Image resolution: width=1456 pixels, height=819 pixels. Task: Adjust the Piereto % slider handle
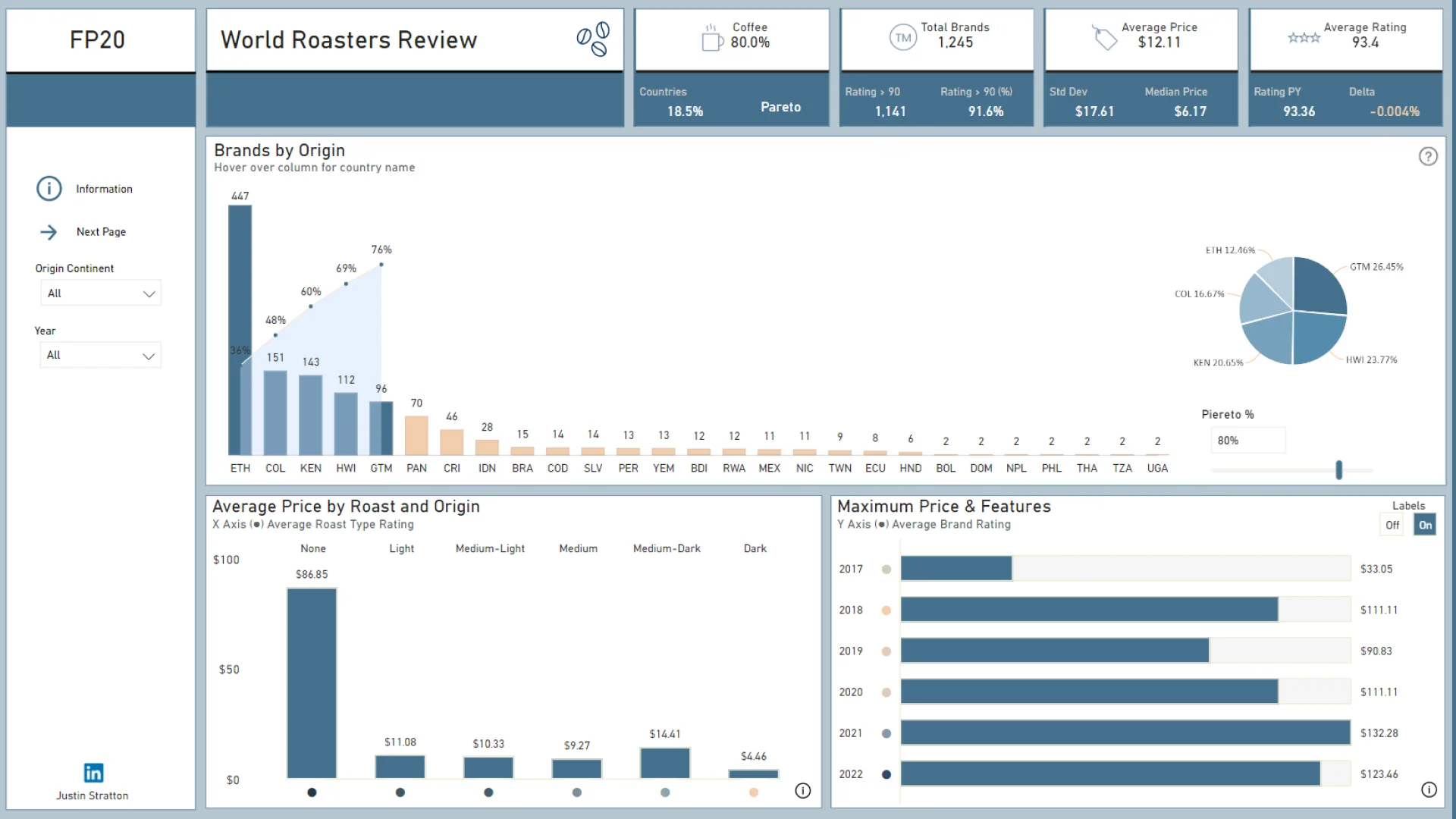click(1339, 470)
